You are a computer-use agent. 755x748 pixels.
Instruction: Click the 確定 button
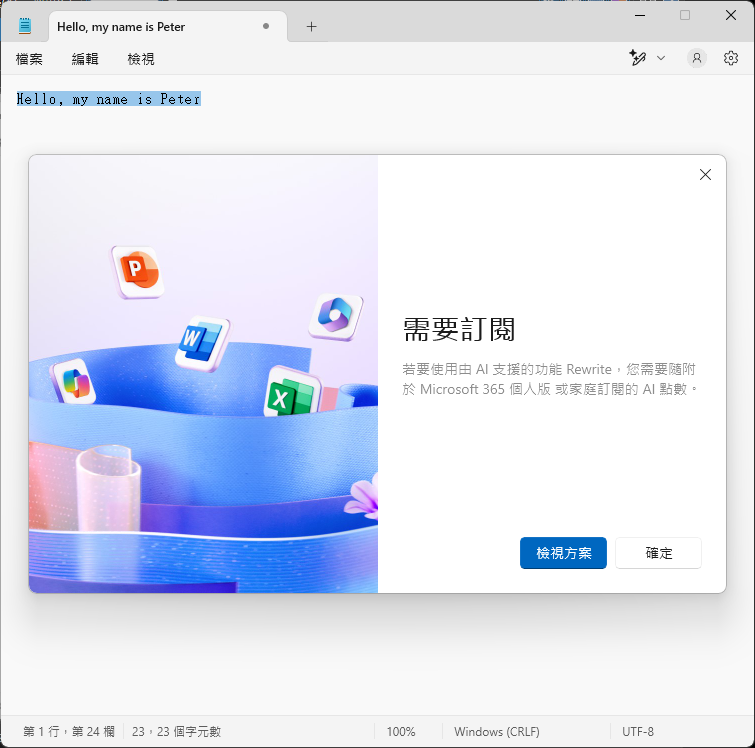(658, 553)
